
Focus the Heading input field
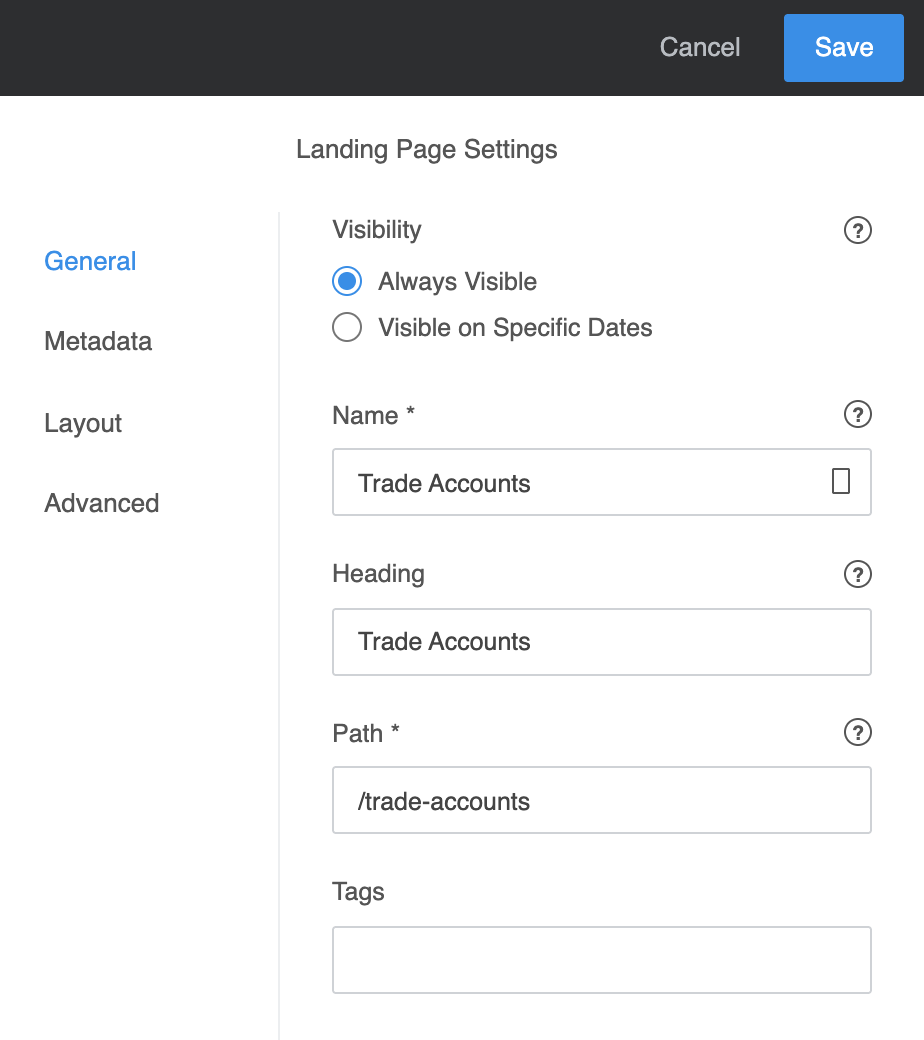coord(602,642)
